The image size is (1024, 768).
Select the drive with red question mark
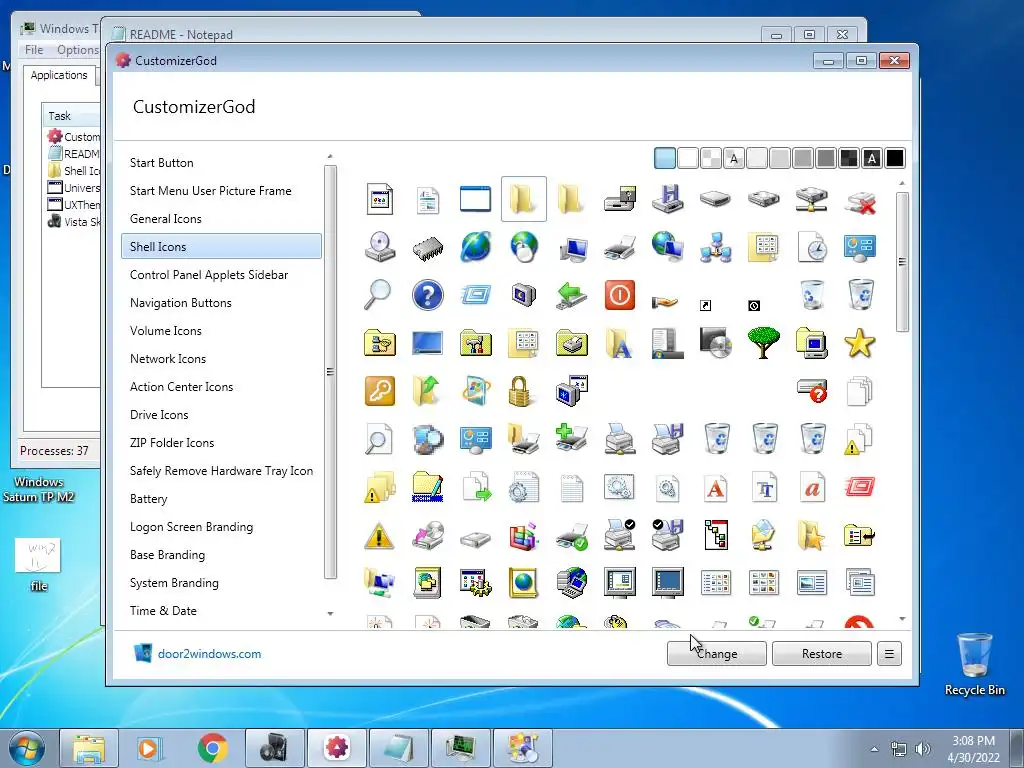(812, 391)
